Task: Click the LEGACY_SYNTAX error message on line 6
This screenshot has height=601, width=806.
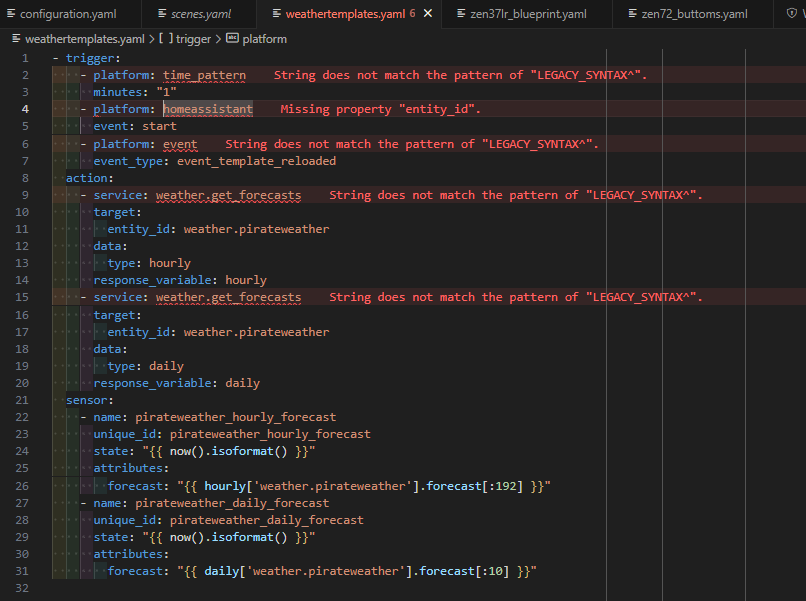Action: pos(412,144)
